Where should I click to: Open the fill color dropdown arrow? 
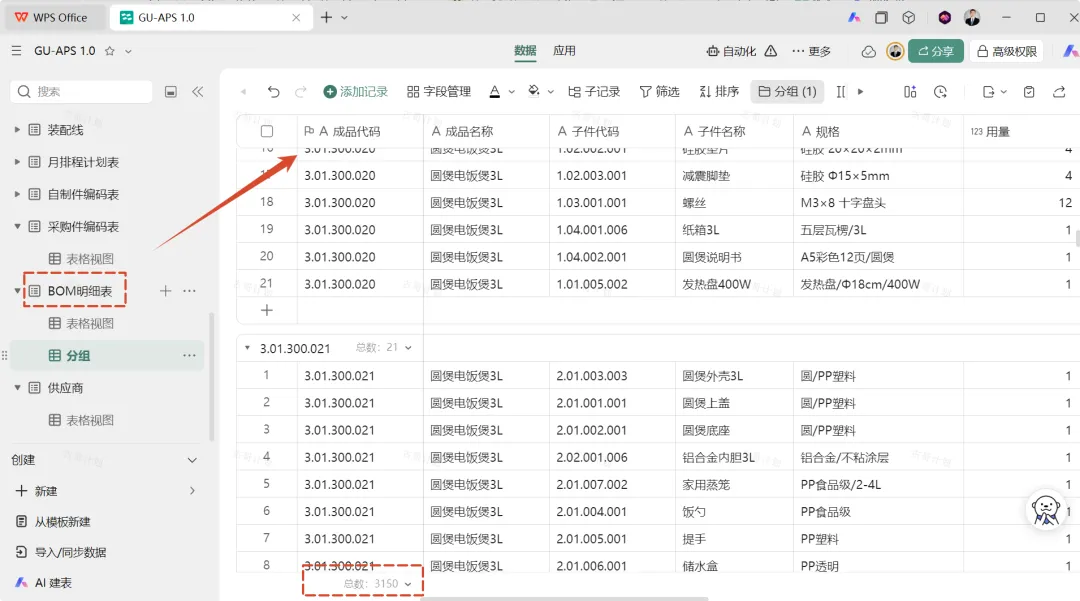point(550,92)
